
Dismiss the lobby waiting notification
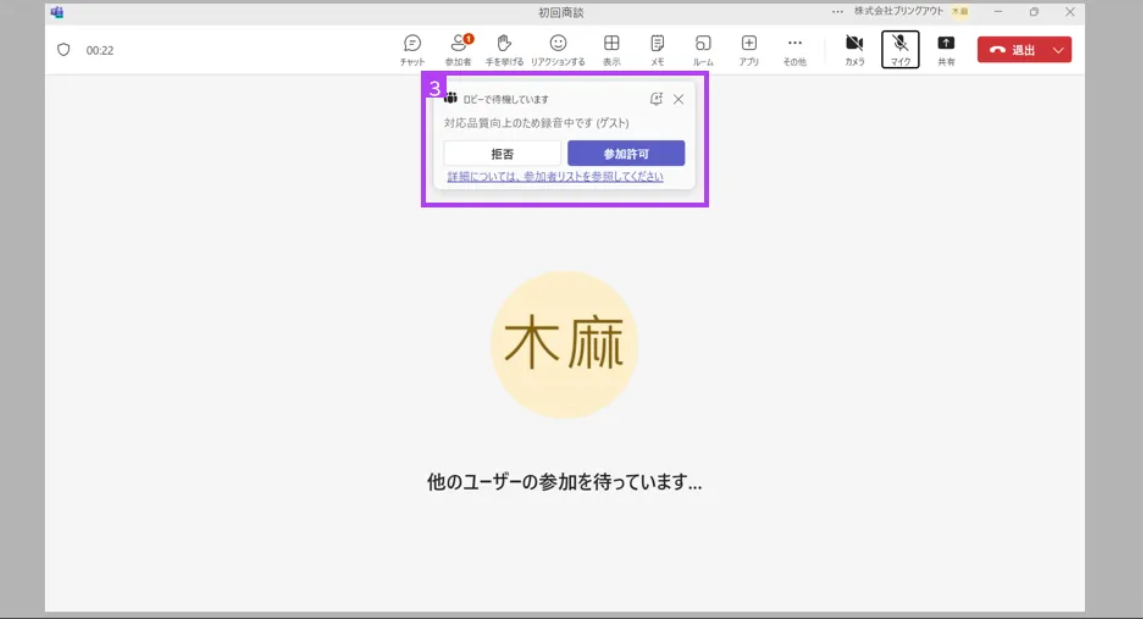click(x=679, y=99)
